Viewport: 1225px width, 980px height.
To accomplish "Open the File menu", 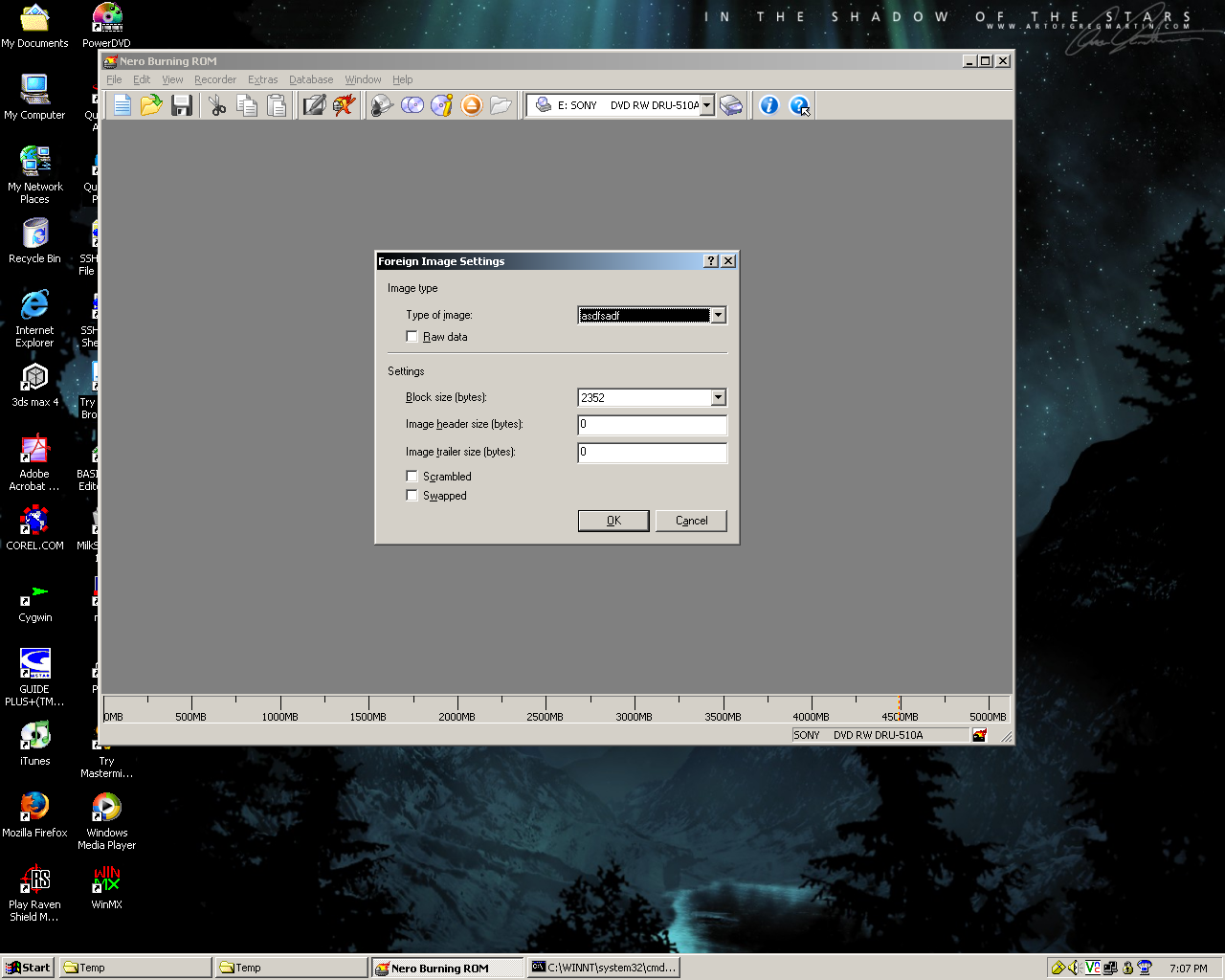I will [x=114, y=79].
